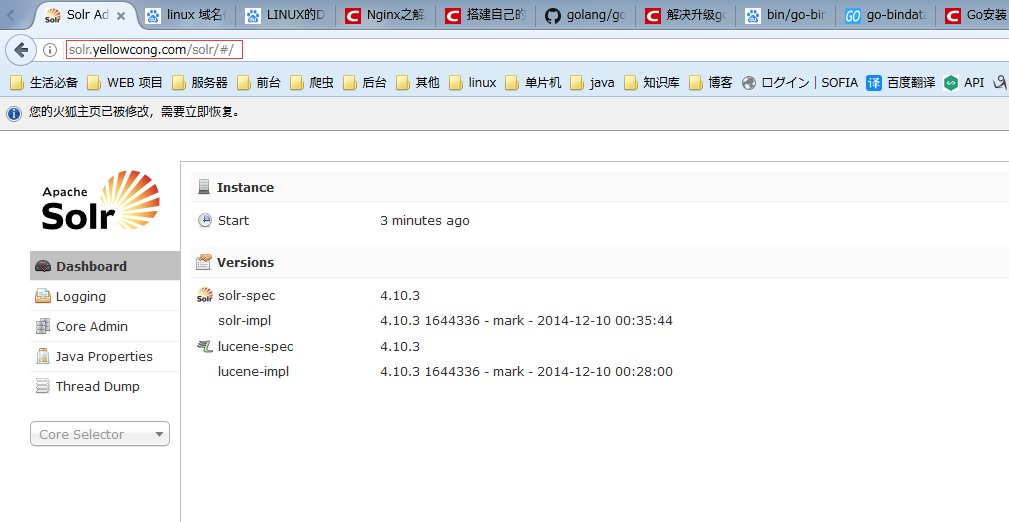Screen dimensions: 1009x522
Task: Switch to the golang/go GitHub tab
Action: click(586, 15)
